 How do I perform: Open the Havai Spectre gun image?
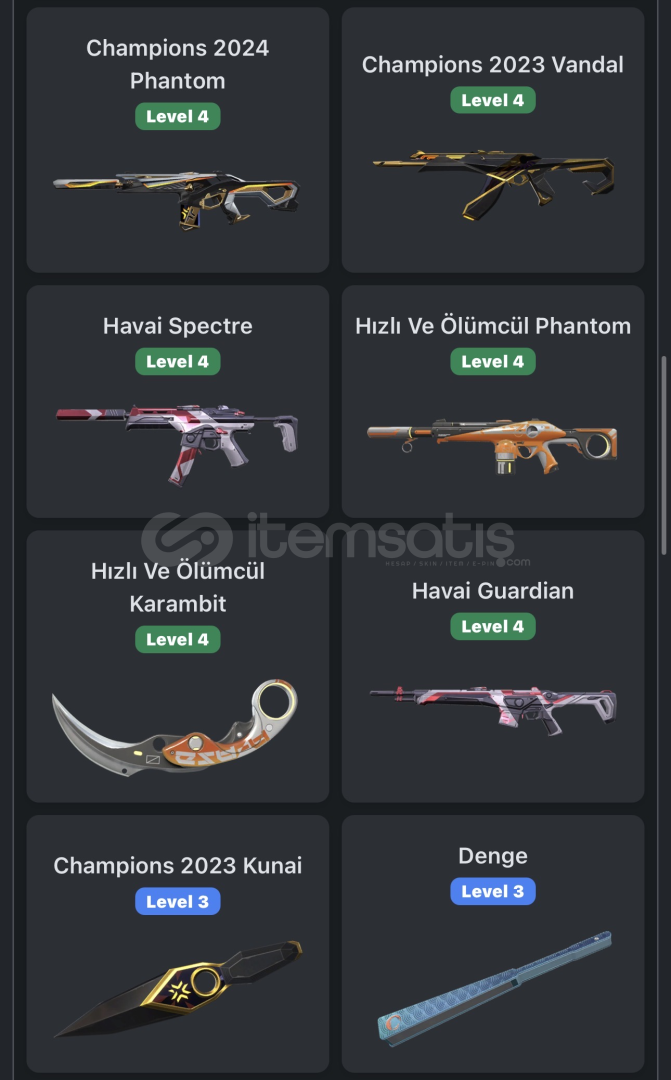pos(177,445)
